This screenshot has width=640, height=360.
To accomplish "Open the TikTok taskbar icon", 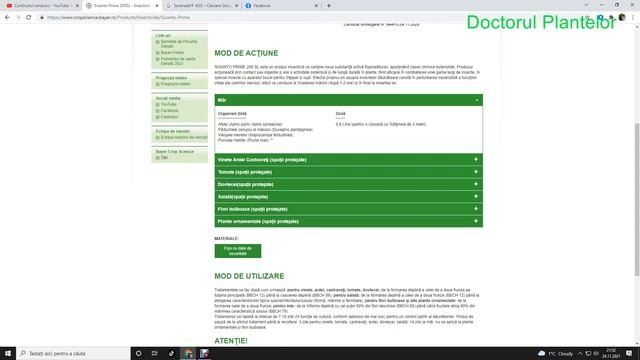I will pyautogui.click(x=171, y=353).
